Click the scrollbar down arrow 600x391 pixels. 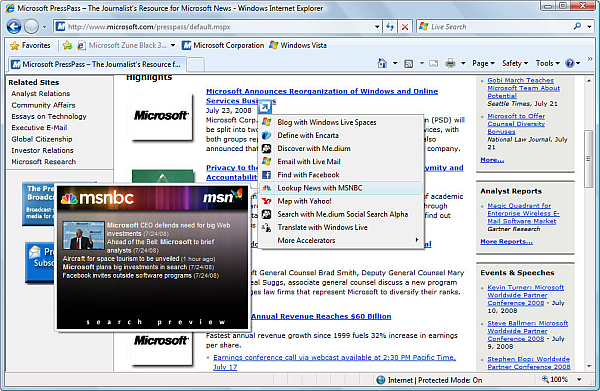[589, 366]
